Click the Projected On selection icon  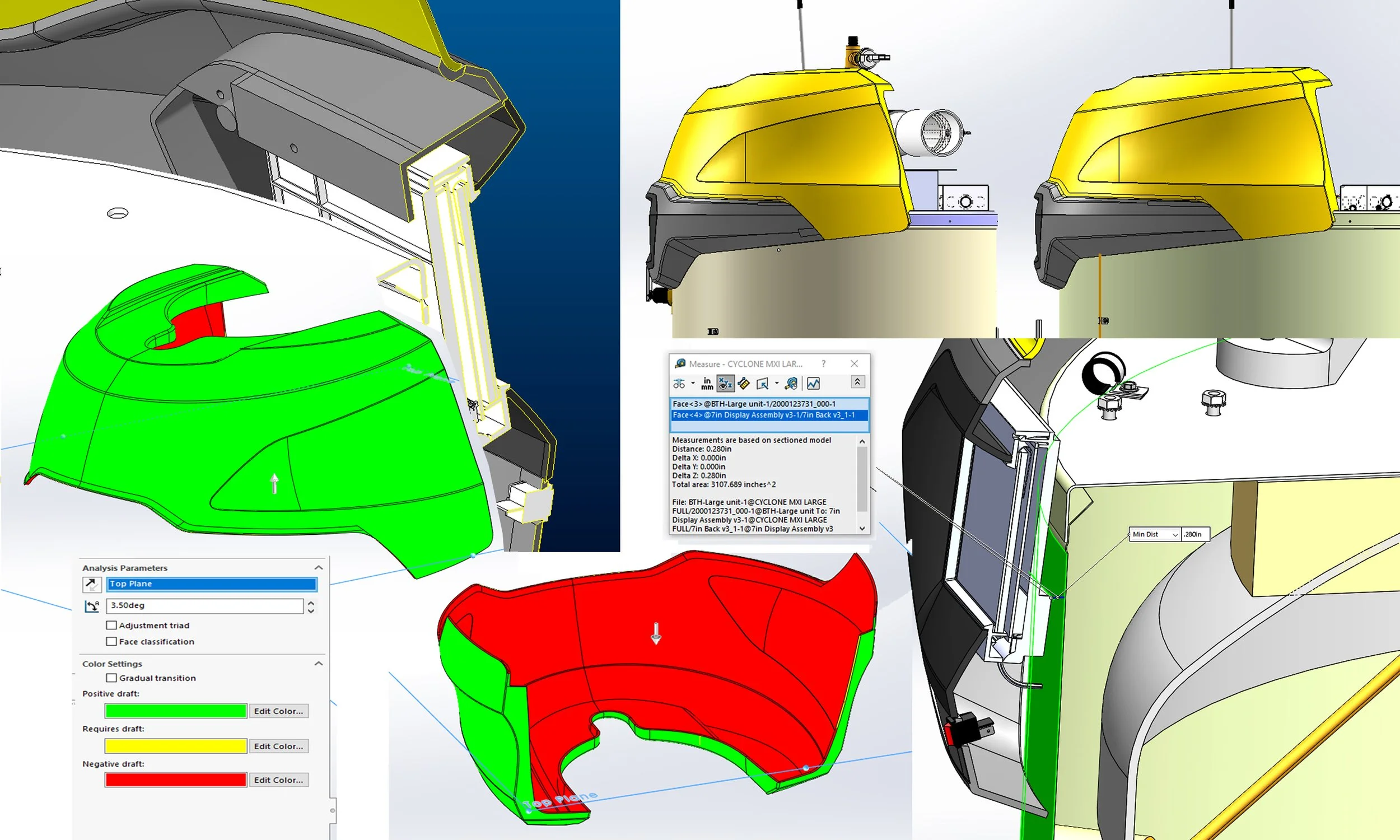pyautogui.click(x=762, y=384)
